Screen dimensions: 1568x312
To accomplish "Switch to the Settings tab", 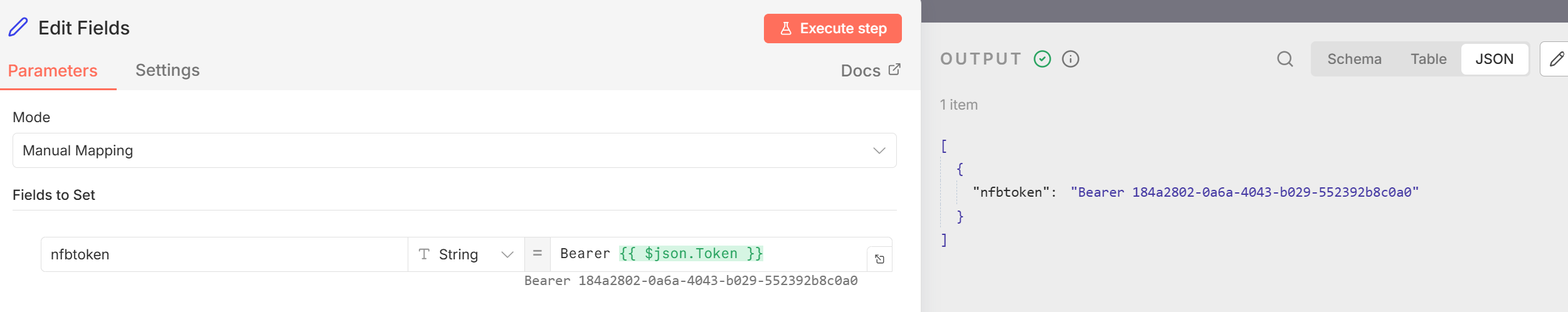I will click(x=167, y=70).
